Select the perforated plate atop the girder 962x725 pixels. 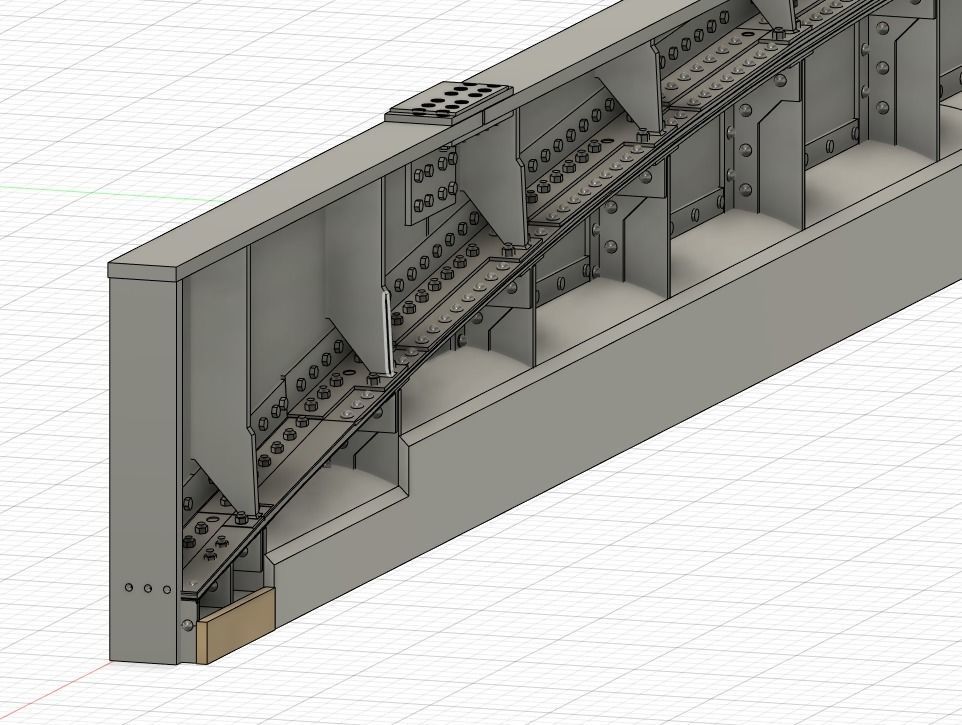[450, 102]
